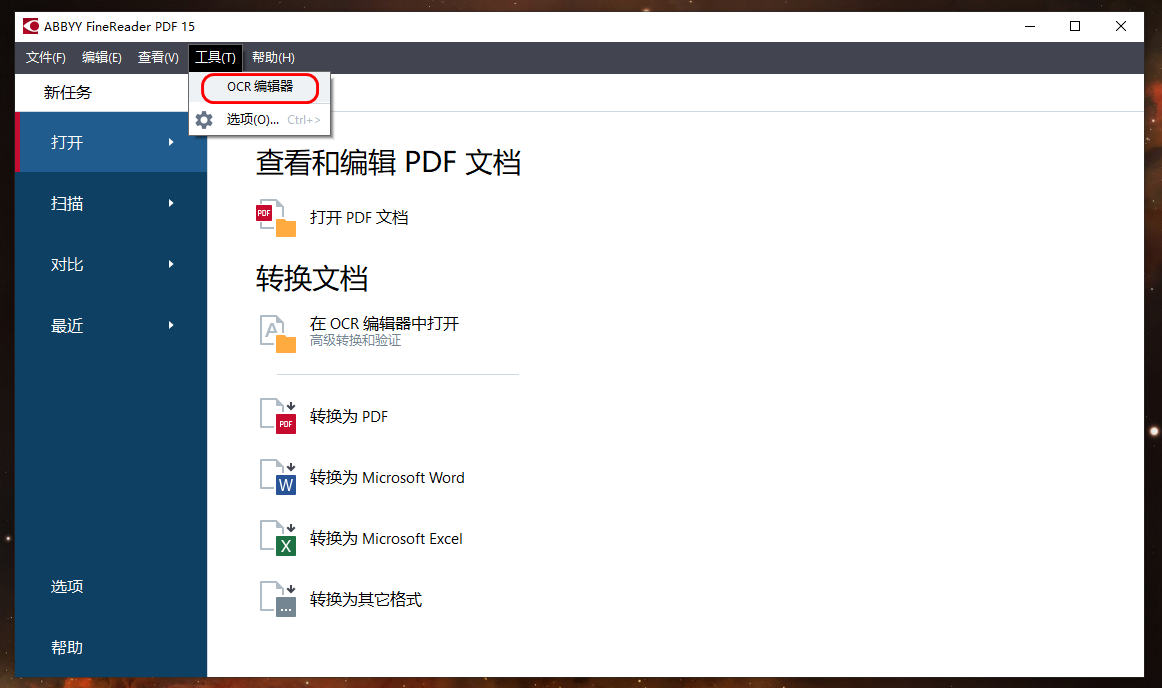
Task: Expand the arrow next to 最近
Action: (171, 325)
